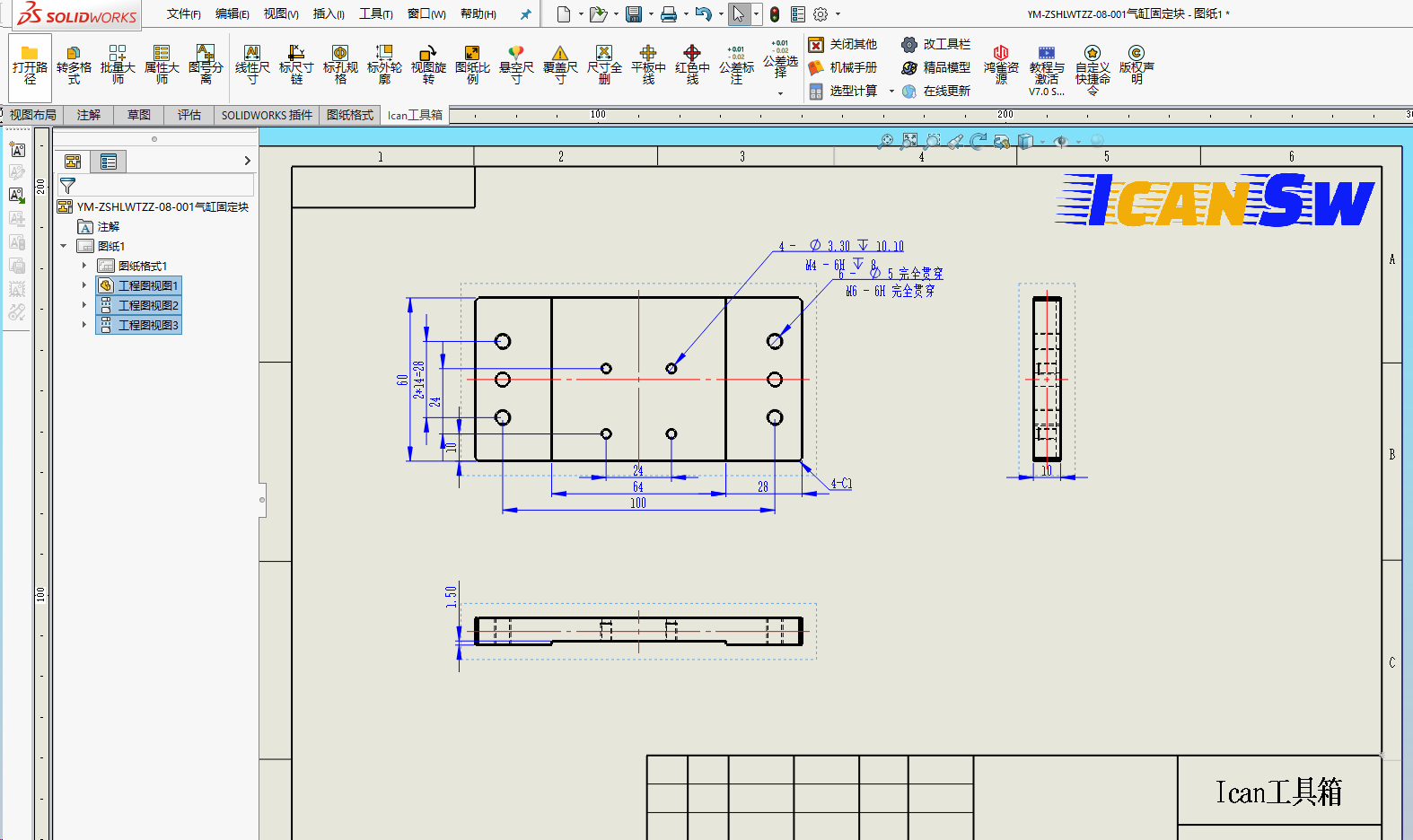Click the 关闭其他 button
1413x840 pixels.
[843, 45]
